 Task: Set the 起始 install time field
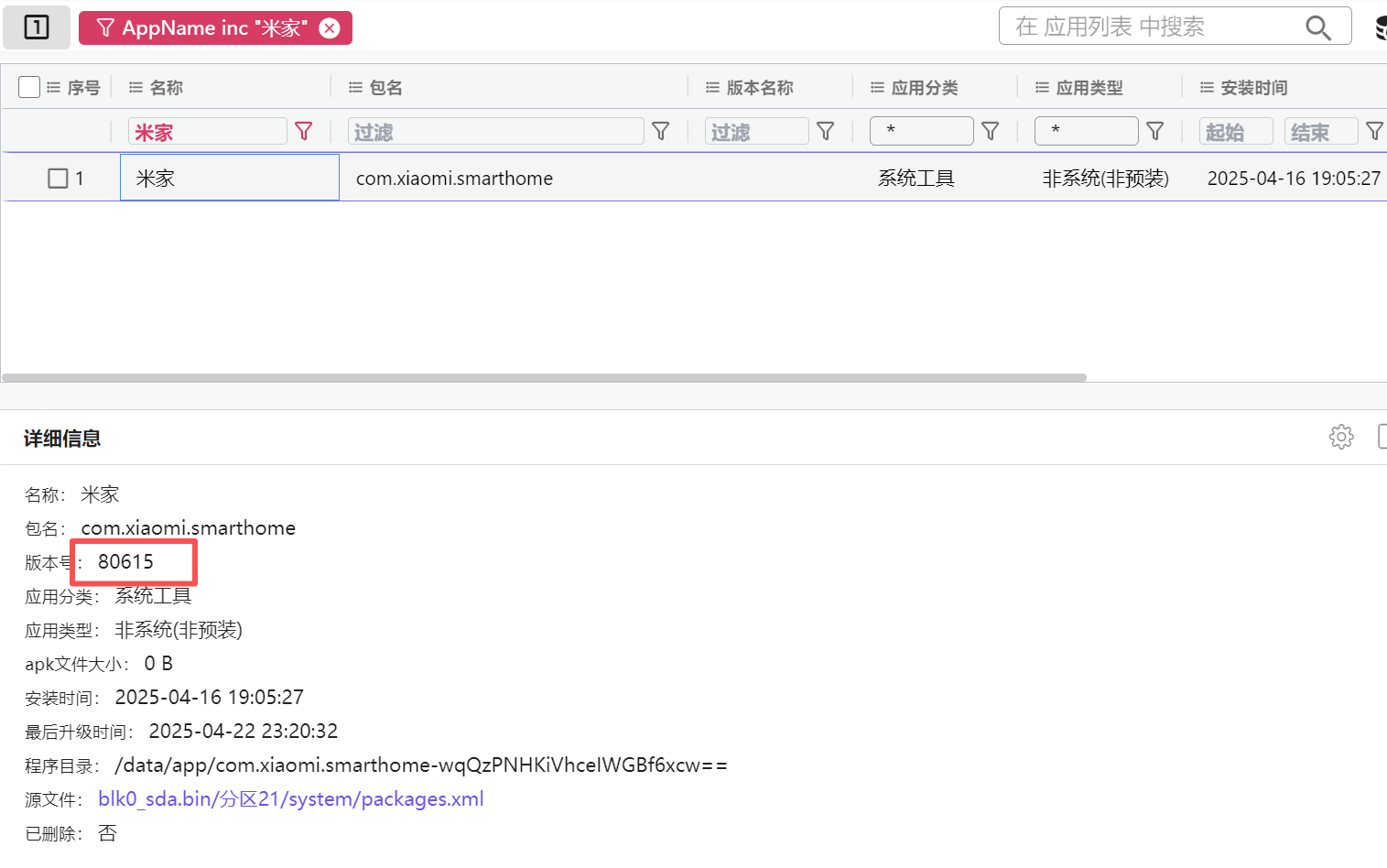pos(1236,132)
